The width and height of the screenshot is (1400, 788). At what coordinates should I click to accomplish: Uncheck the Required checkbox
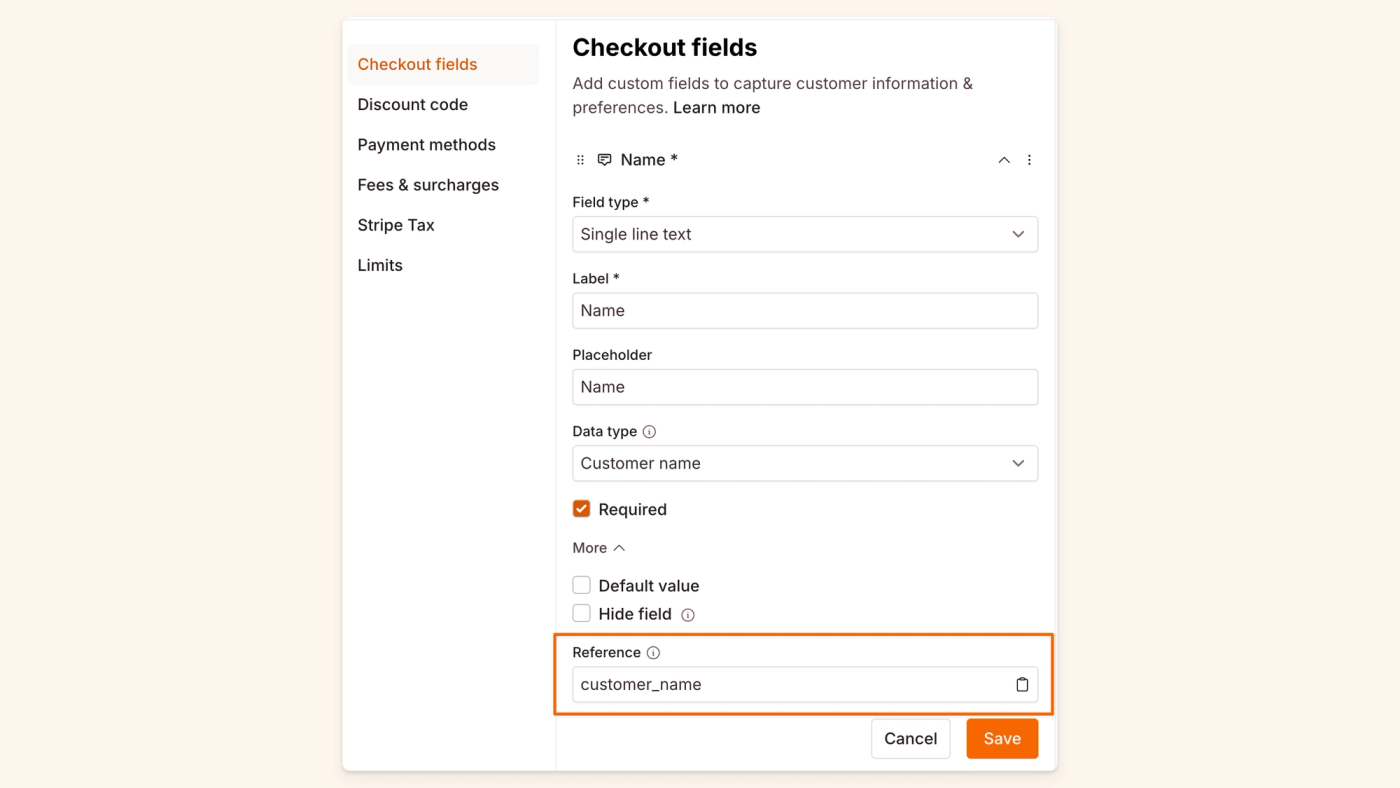[x=582, y=509]
